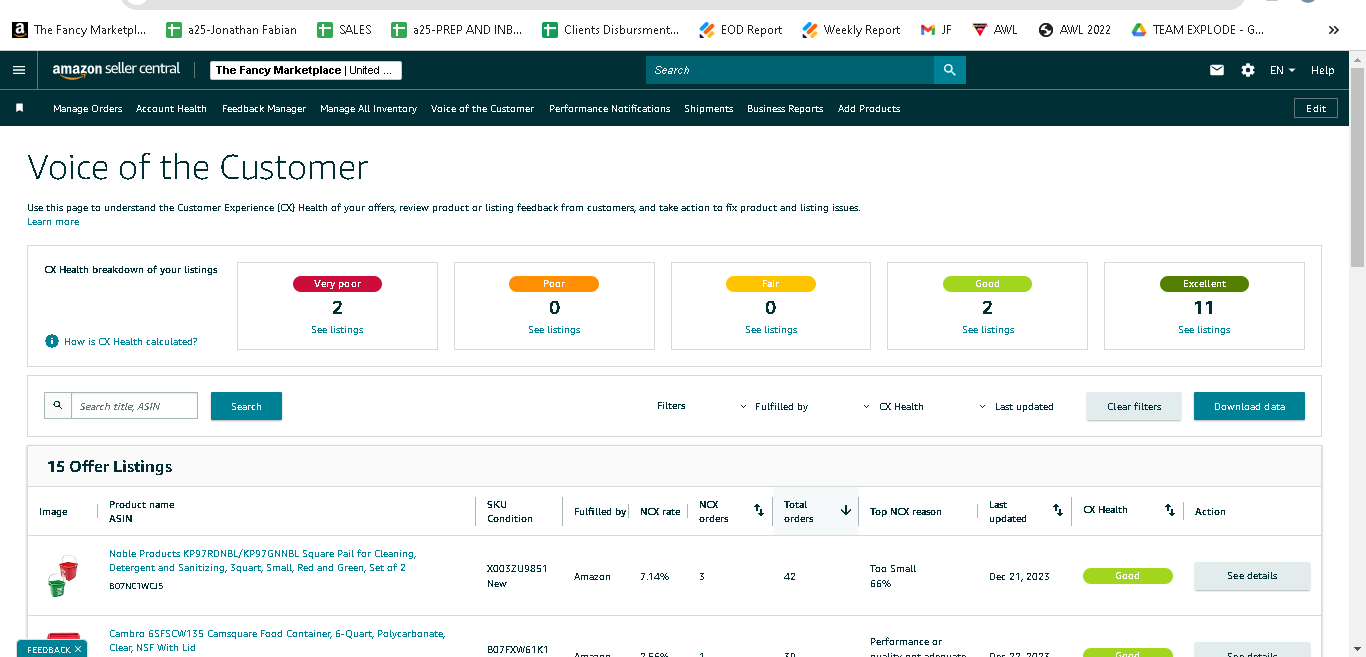Click the info icon beside CX Health calculated
Viewport: 1366px width, 657px height.
52,341
